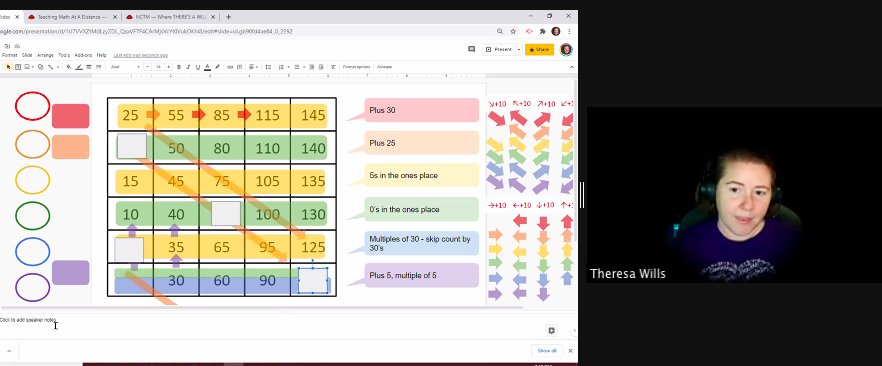Click the font size 14 field
The width and height of the screenshot is (882, 366).
click(158, 67)
